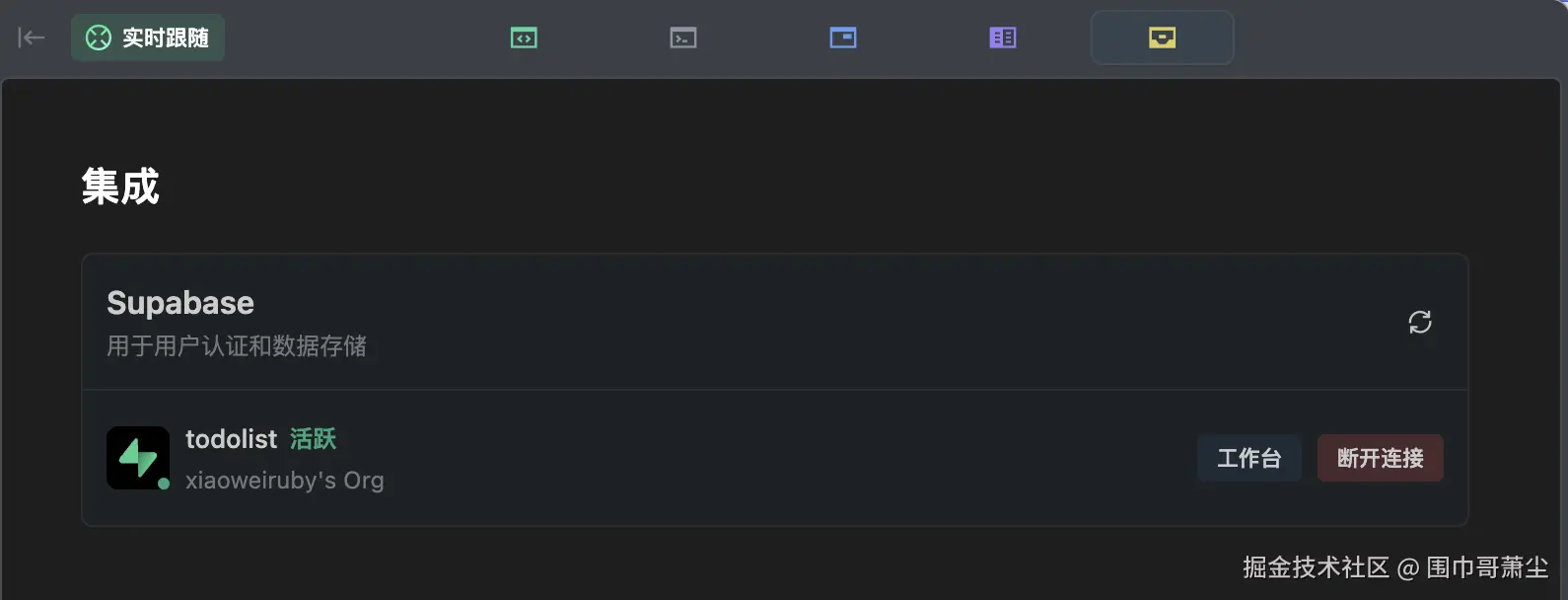Click the 围巾哥萧尘 author name
The height and width of the screenshot is (600, 1568).
tap(1487, 567)
